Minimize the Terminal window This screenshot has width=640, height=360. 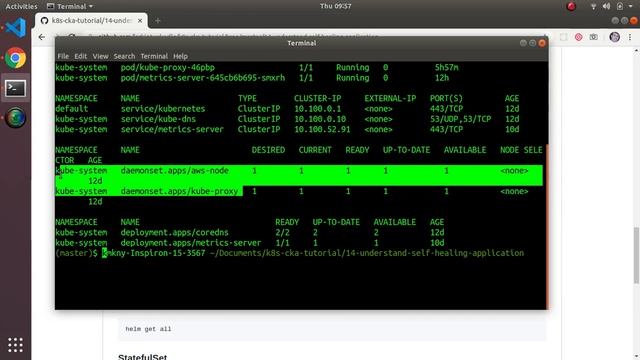click(x=523, y=43)
